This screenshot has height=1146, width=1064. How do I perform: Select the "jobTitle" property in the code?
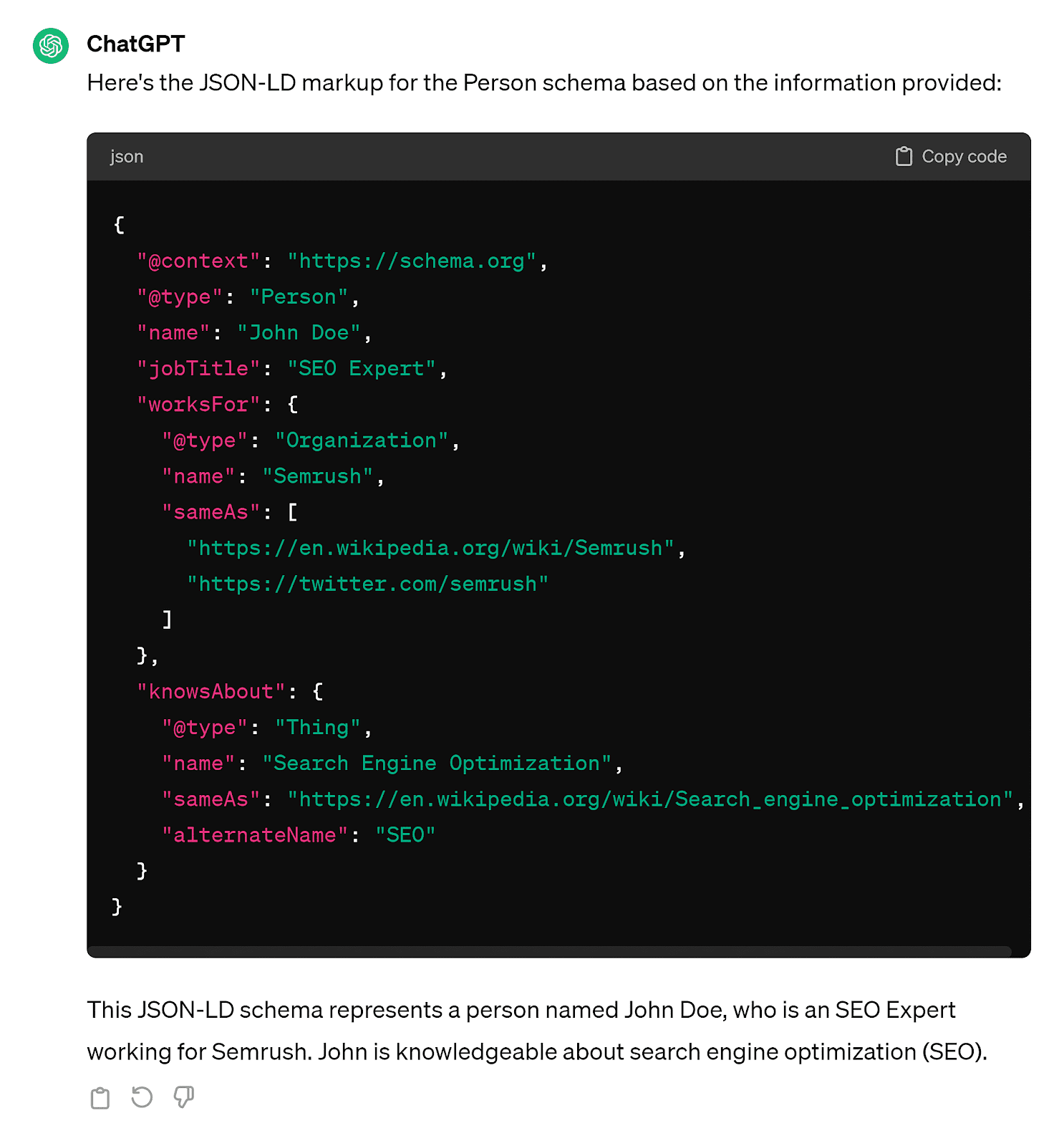point(200,367)
